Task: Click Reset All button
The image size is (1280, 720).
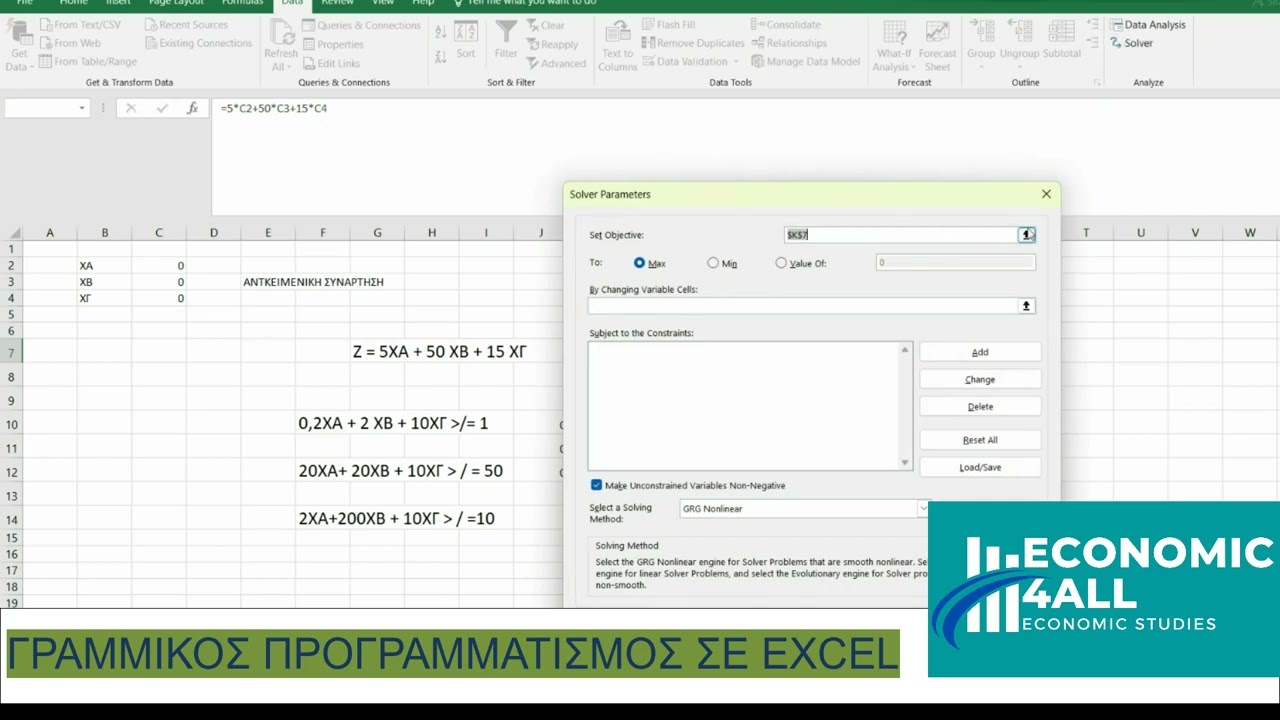Action: coord(980,440)
